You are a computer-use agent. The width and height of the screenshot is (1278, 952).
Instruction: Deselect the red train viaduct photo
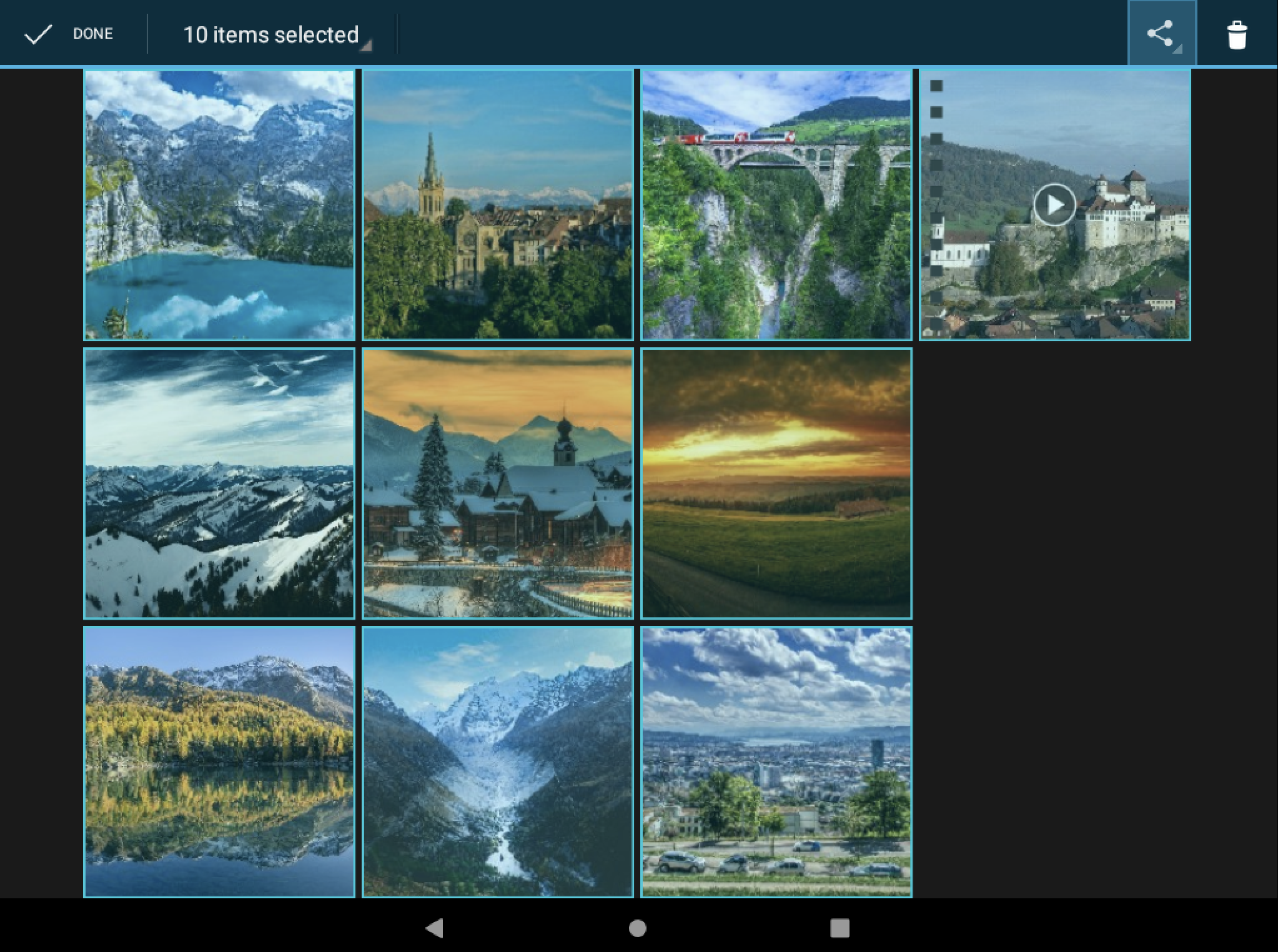point(776,205)
